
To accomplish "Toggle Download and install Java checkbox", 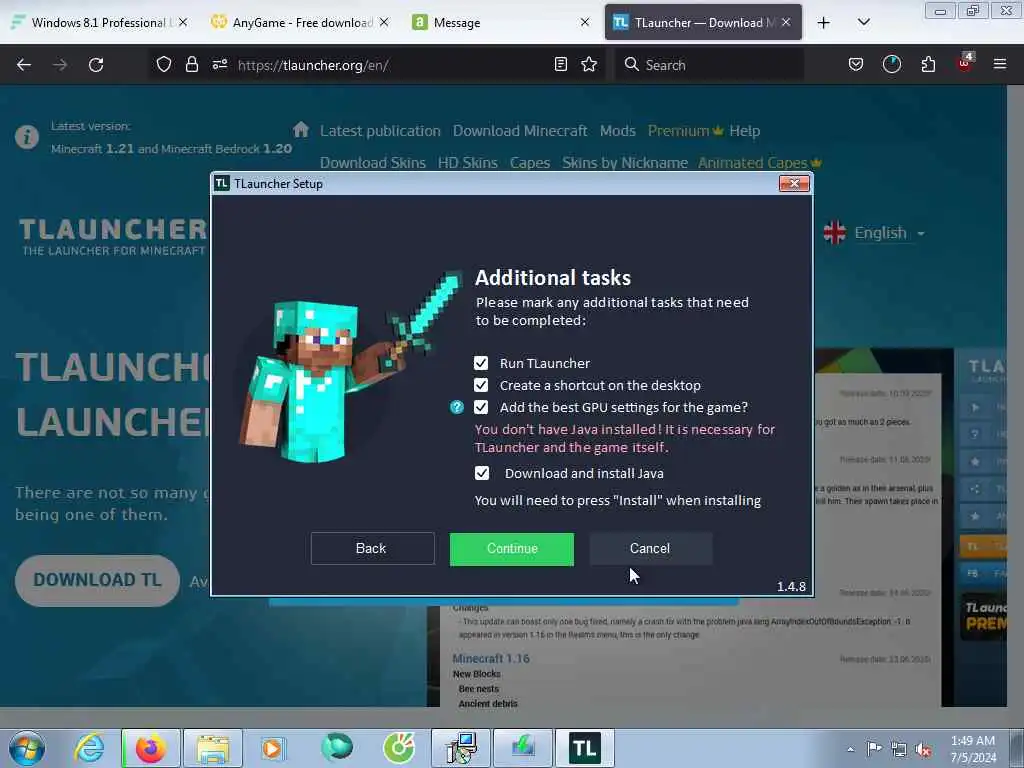I will coord(481,473).
